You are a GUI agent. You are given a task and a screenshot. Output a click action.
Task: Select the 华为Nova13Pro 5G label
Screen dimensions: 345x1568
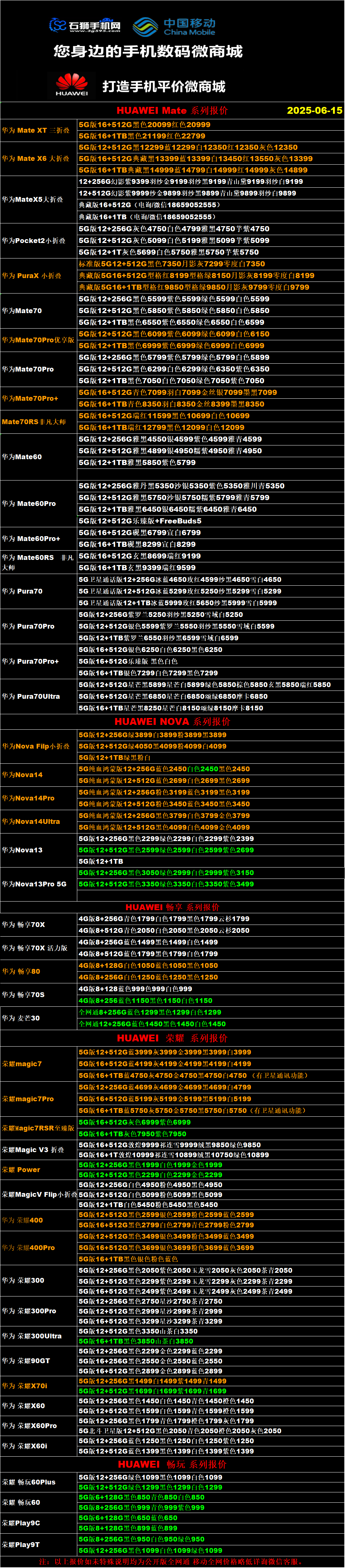coord(34,884)
